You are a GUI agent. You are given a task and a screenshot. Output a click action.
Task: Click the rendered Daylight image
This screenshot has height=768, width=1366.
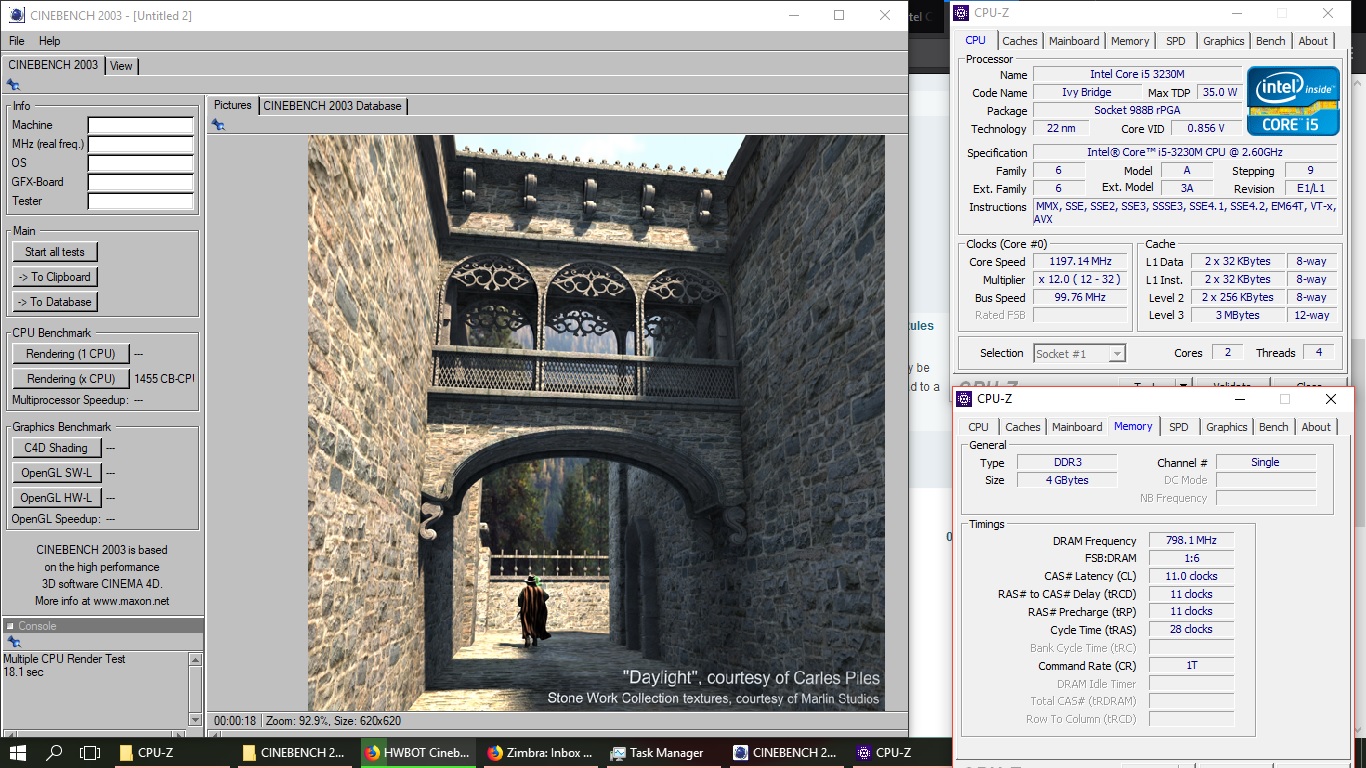click(x=596, y=423)
